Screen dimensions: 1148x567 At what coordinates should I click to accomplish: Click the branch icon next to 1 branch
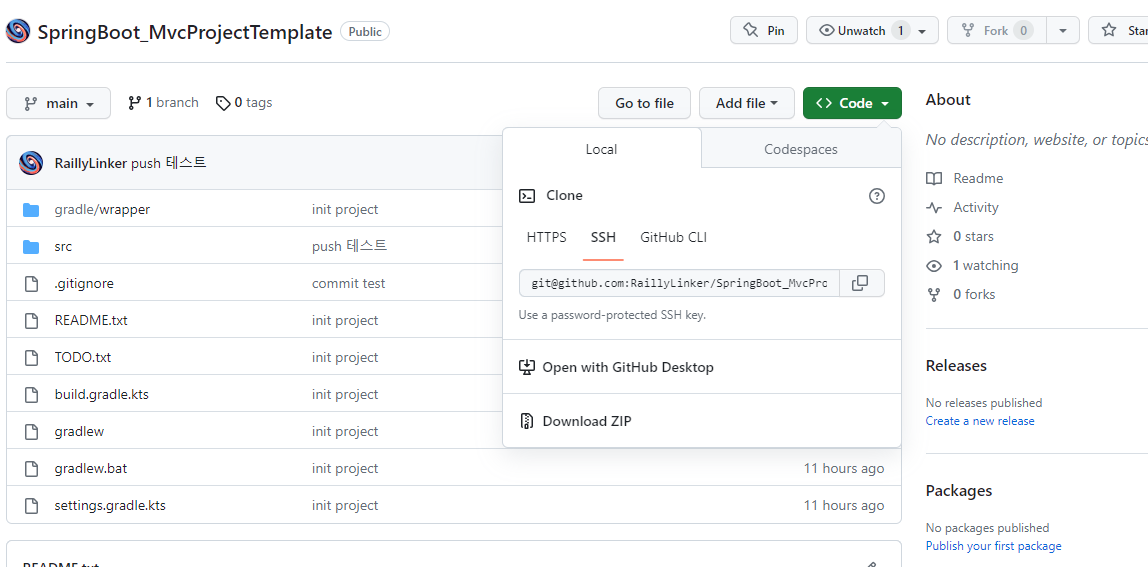pyautogui.click(x=134, y=103)
